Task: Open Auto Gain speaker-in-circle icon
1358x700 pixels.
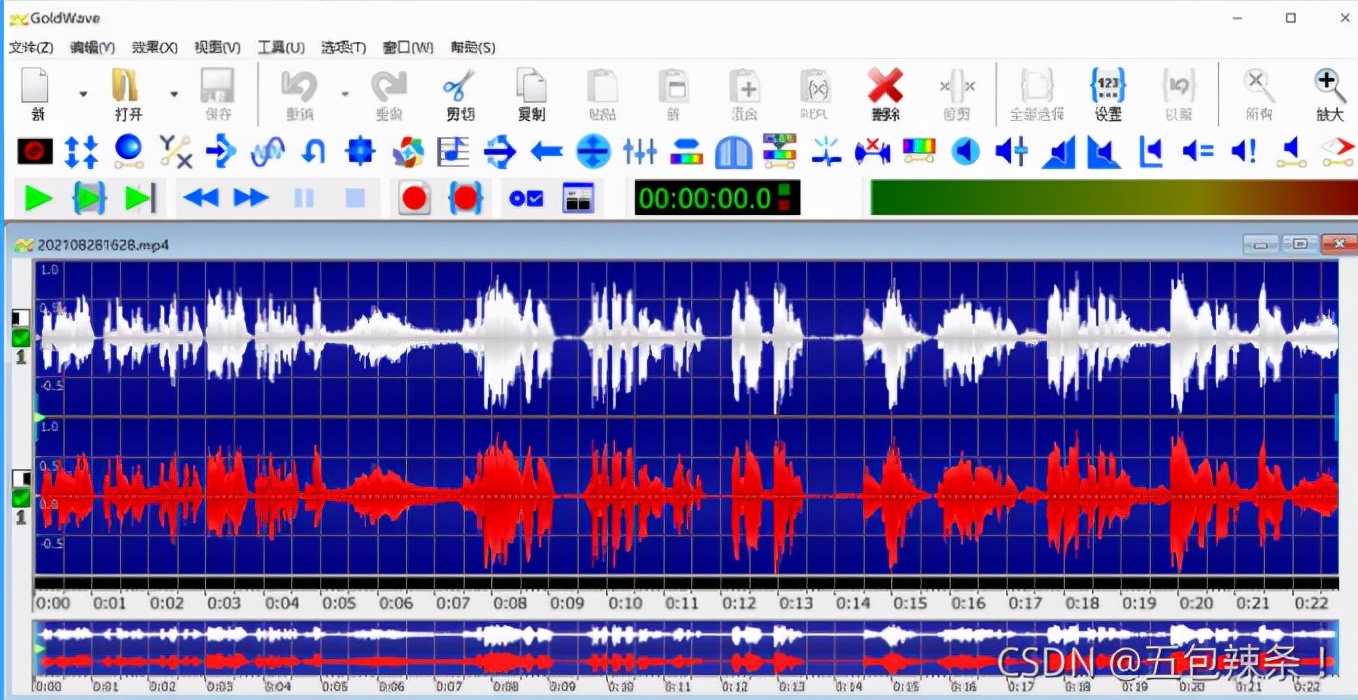Action: pos(965,152)
